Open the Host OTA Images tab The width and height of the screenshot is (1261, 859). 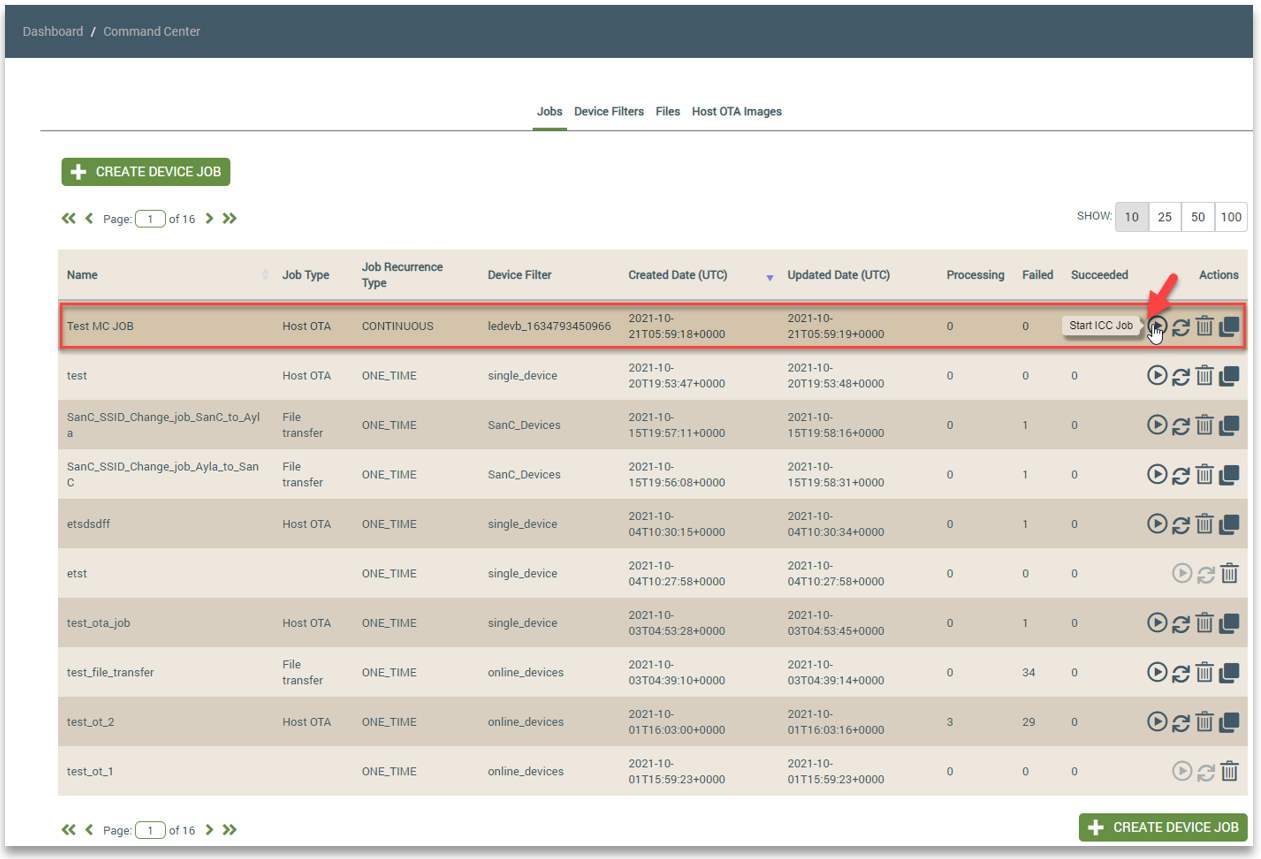pos(737,111)
